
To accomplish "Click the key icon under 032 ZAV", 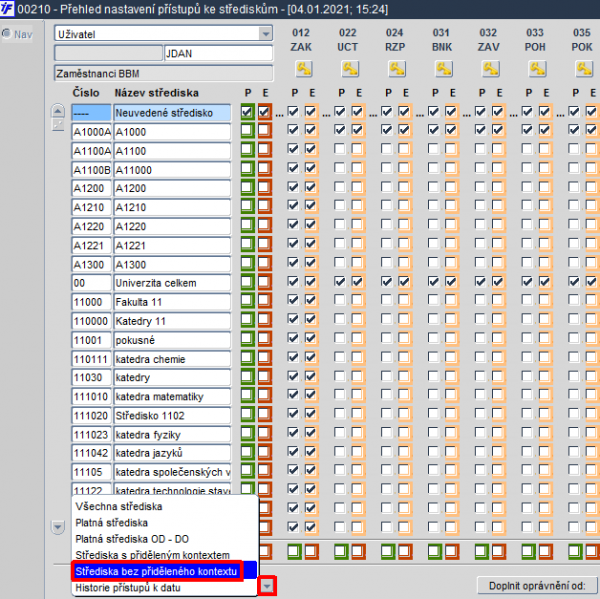I will [491, 69].
